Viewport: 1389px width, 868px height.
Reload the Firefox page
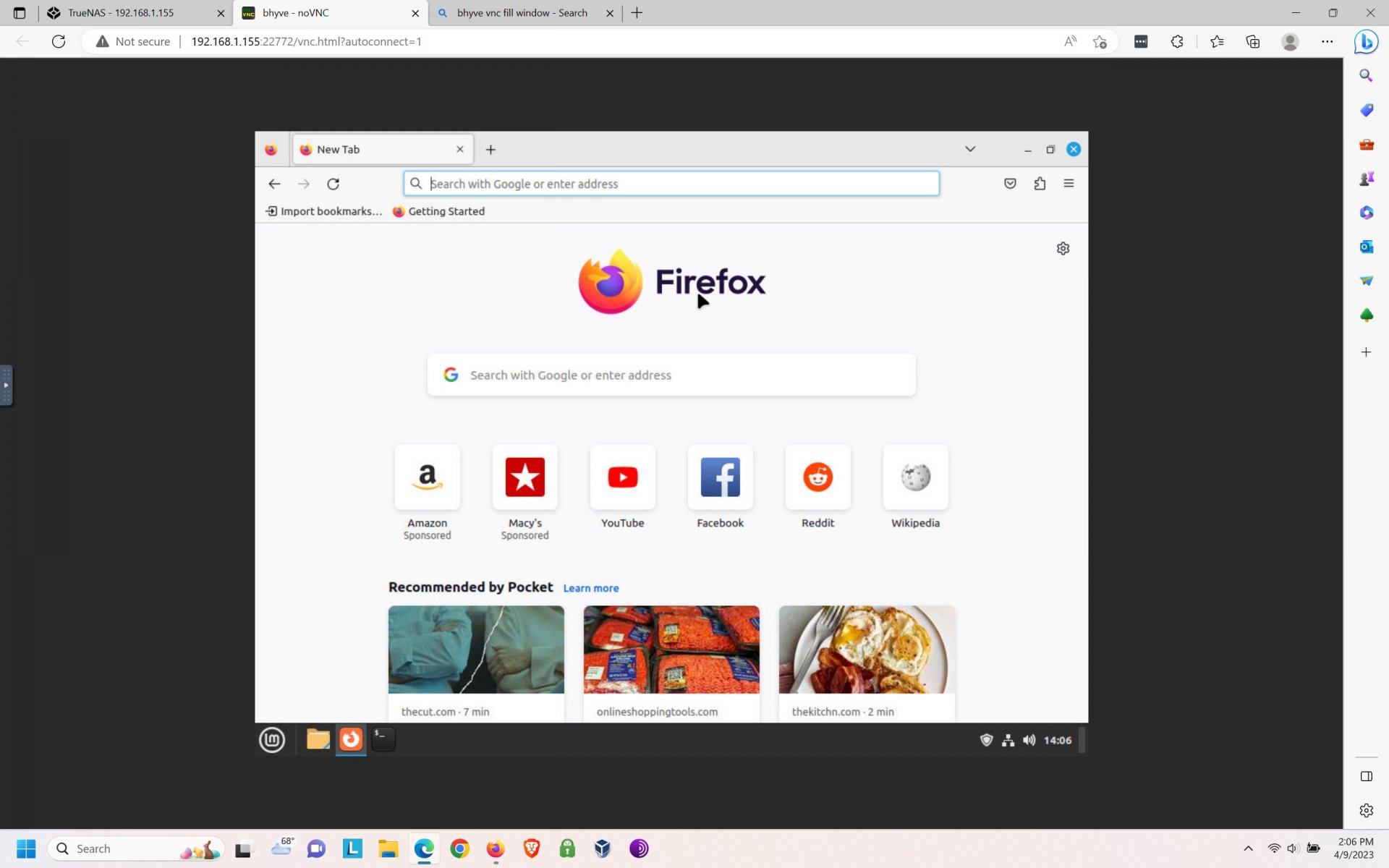point(333,184)
